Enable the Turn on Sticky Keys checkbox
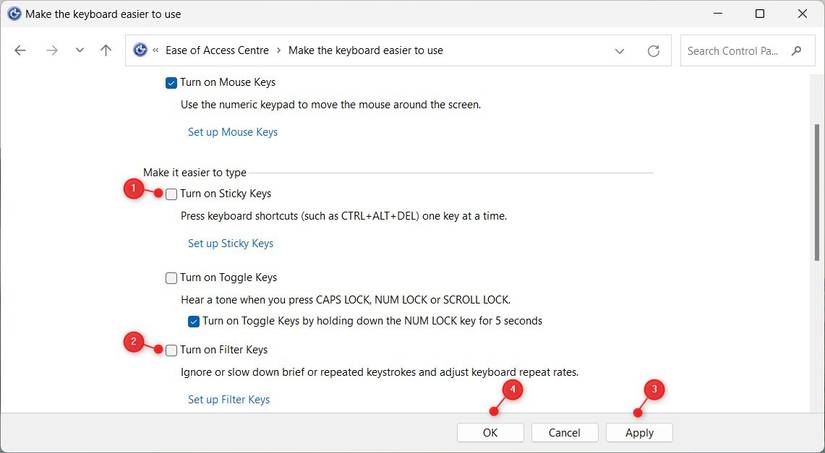The height and width of the screenshot is (453, 825). (x=172, y=194)
